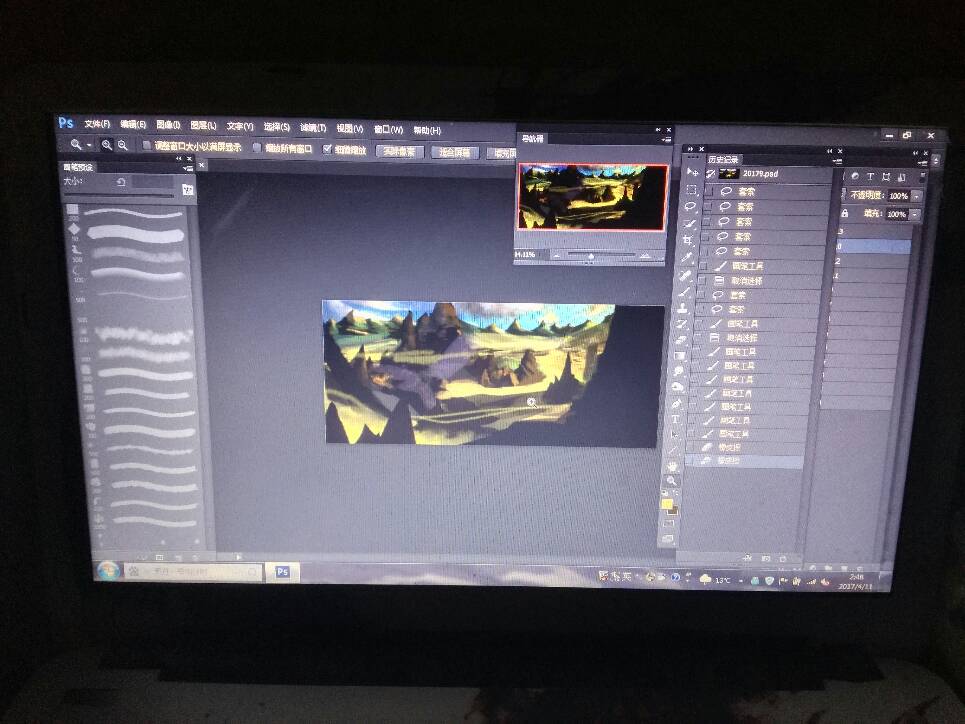The height and width of the screenshot is (724, 965).
Task: Select the 导航器 panel tab
Action: pos(532,139)
